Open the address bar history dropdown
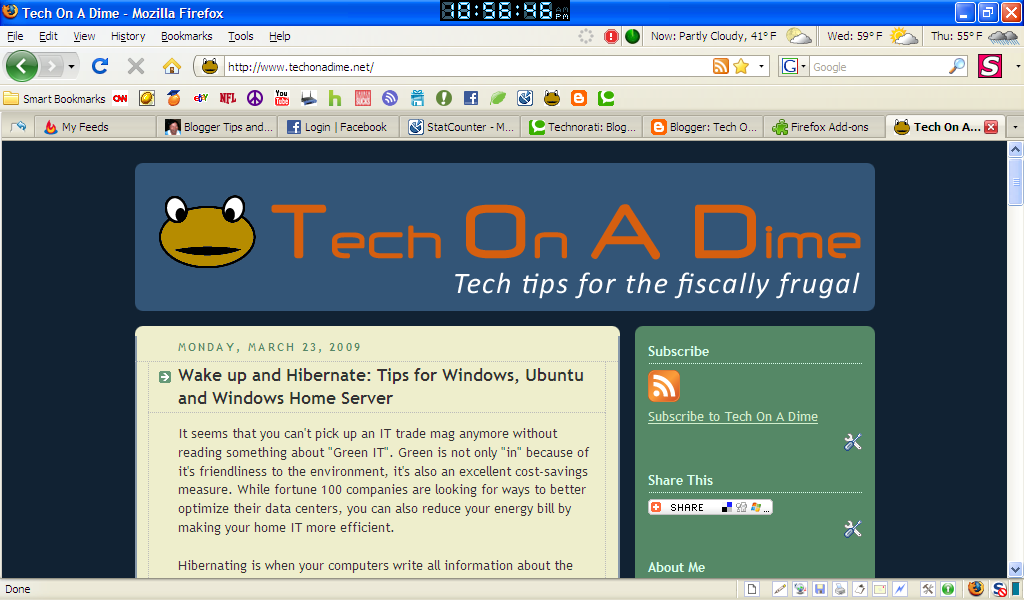 pos(761,67)
